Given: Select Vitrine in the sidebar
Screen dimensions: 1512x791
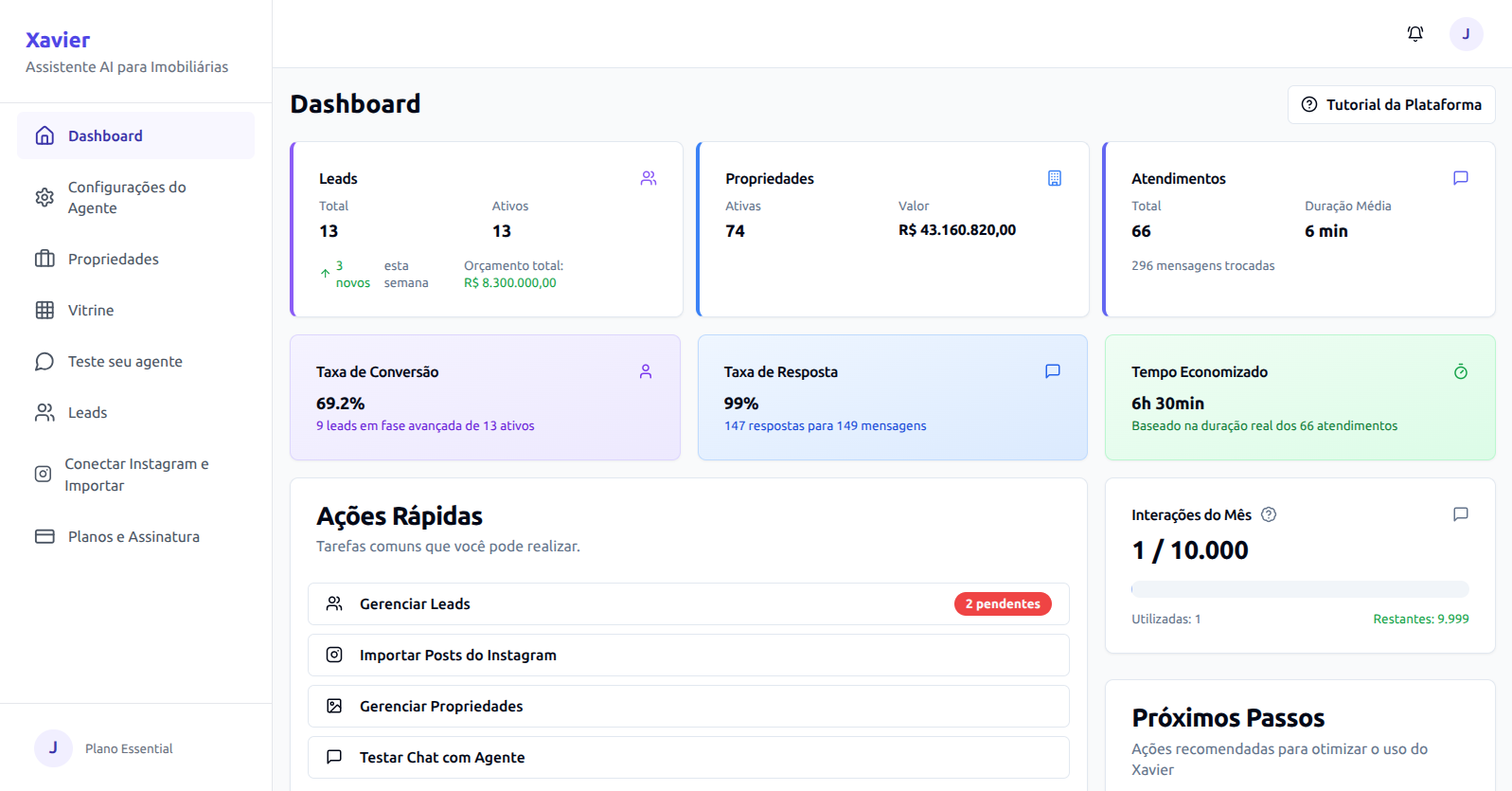Looking at the screenshot, I should [x=135, y=310].
